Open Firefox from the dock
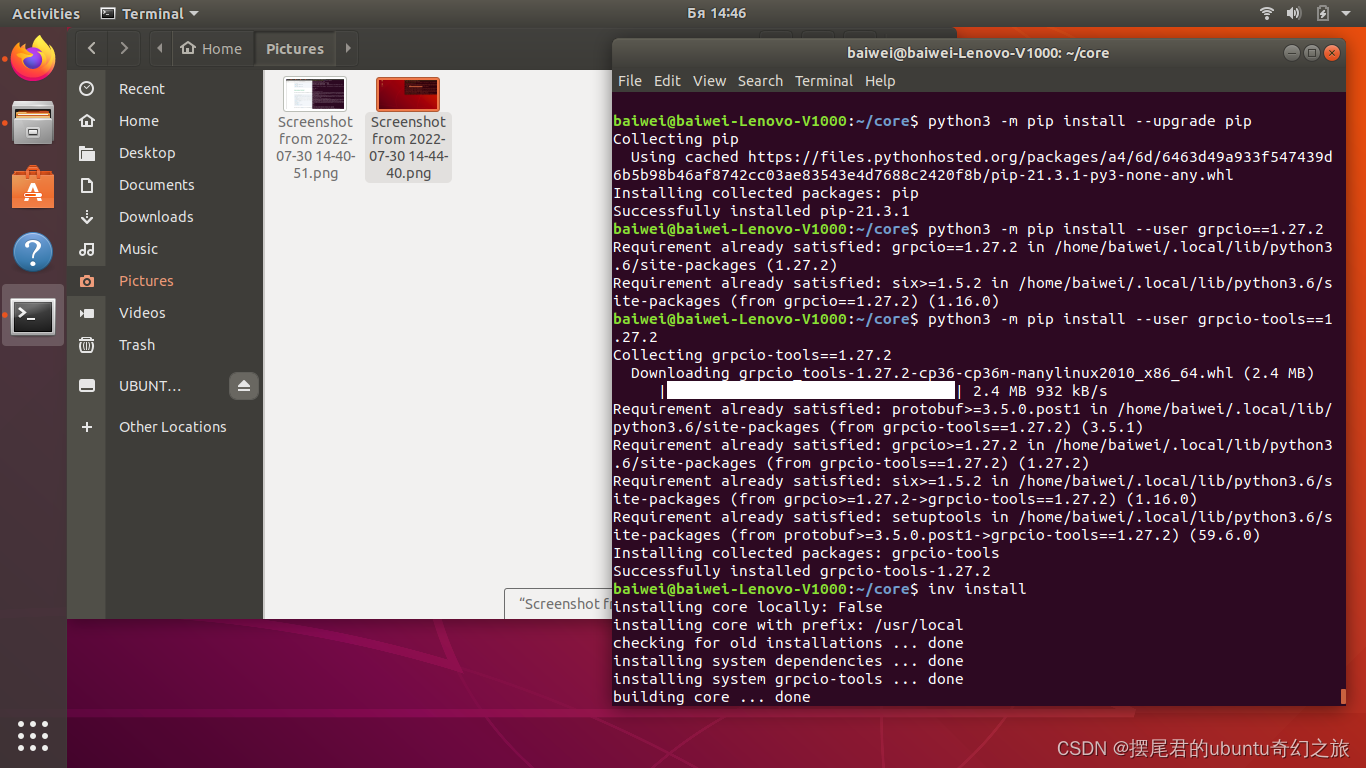 33,59
